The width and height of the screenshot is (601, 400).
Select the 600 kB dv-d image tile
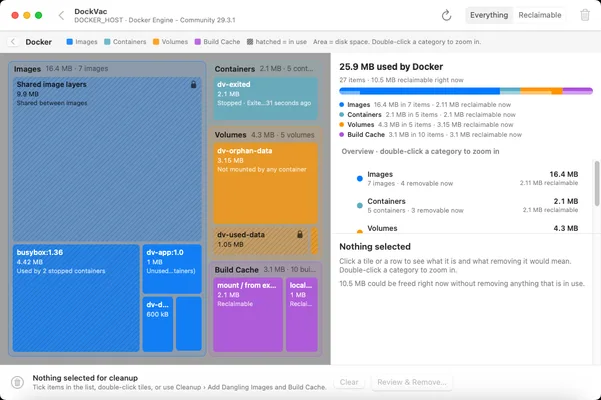tap(158, 324)
